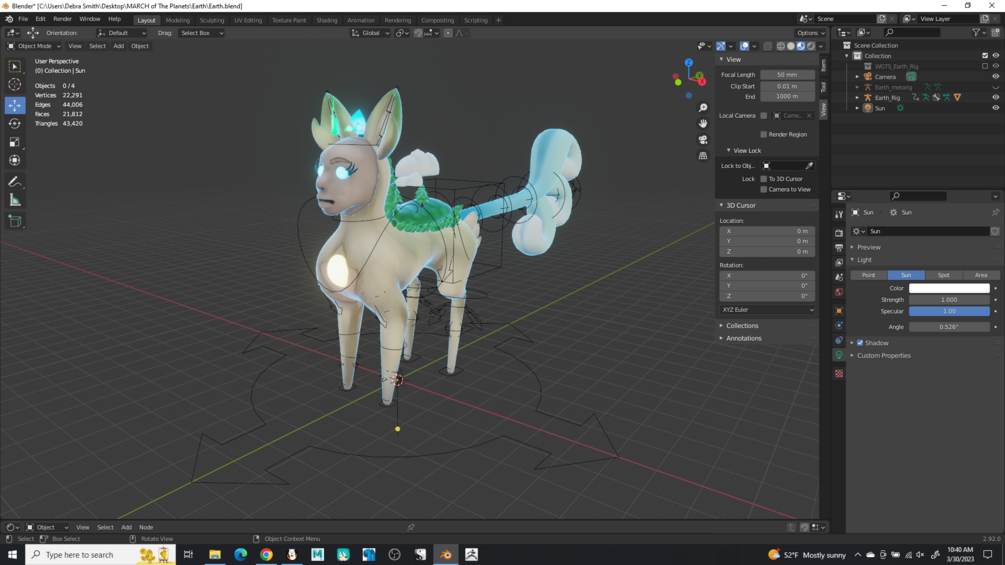Enable Lock Camera to View checkbox

(763, 190)
